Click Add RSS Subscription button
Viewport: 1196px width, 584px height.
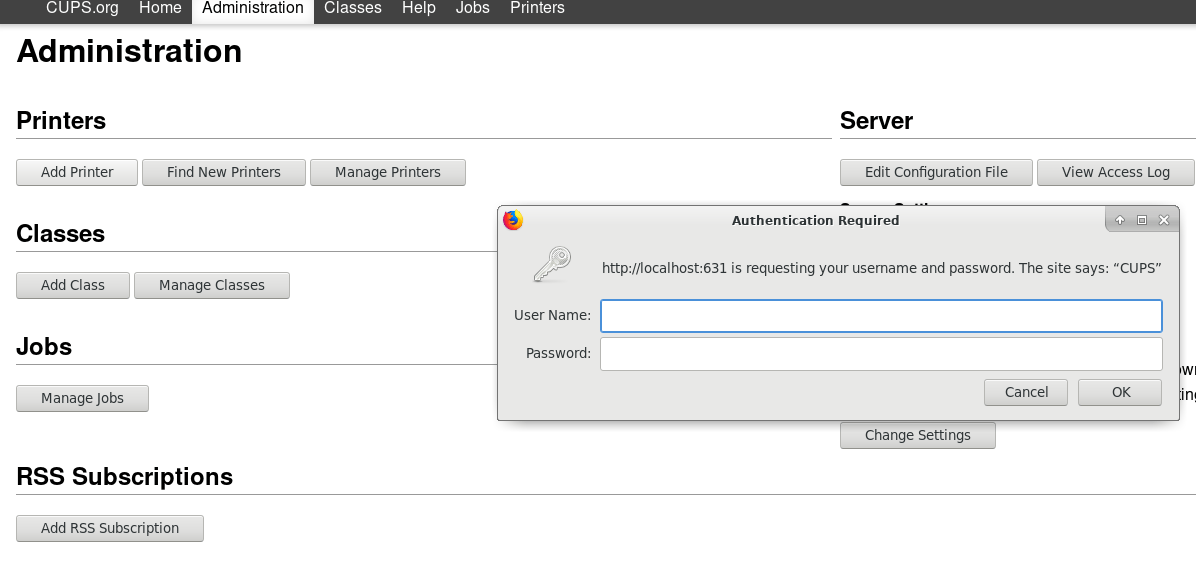pyautogui.click(x=110, y=528)
